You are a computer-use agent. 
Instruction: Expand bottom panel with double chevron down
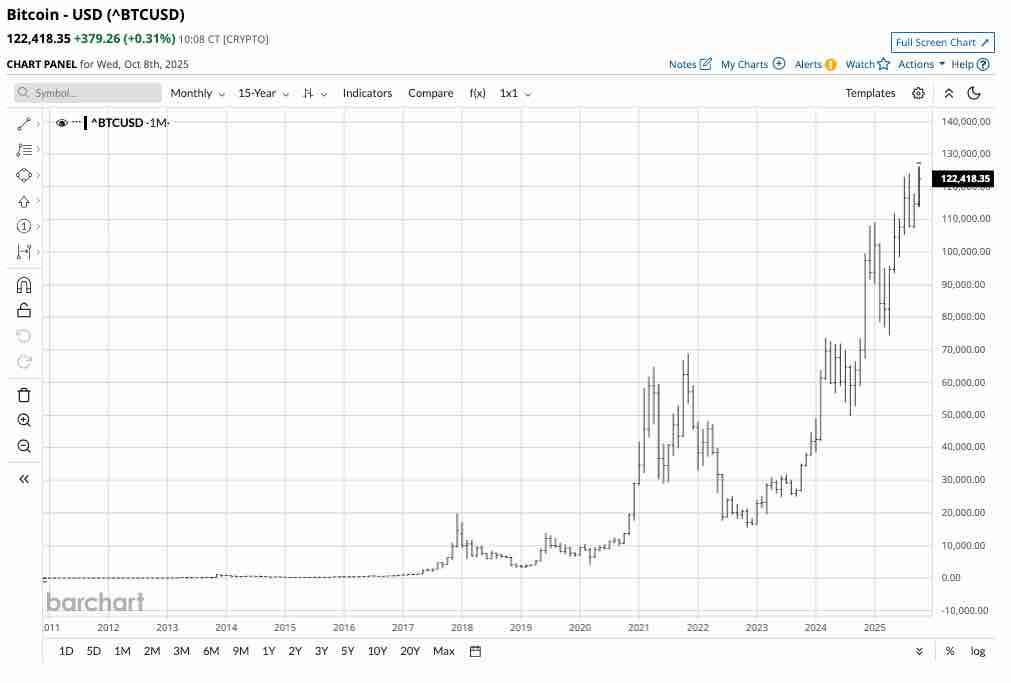click(919, 651)
